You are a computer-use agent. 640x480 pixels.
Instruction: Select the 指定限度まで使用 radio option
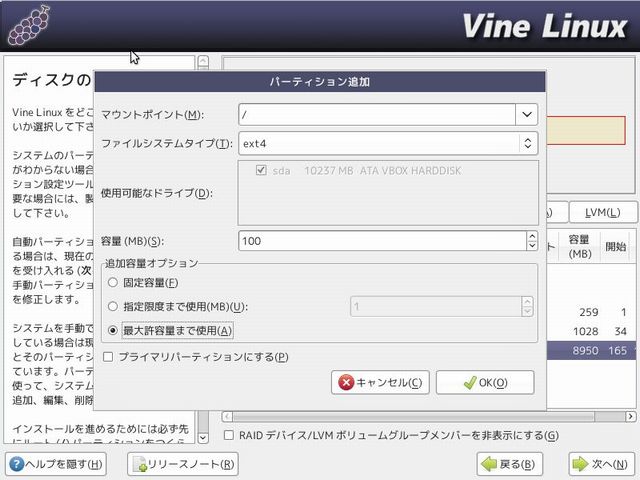tap(112, 306)
